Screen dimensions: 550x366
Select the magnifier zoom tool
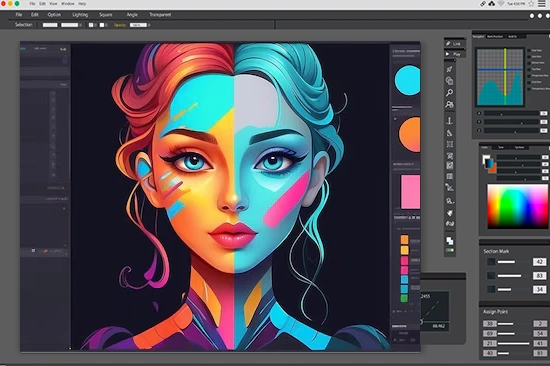449,93
